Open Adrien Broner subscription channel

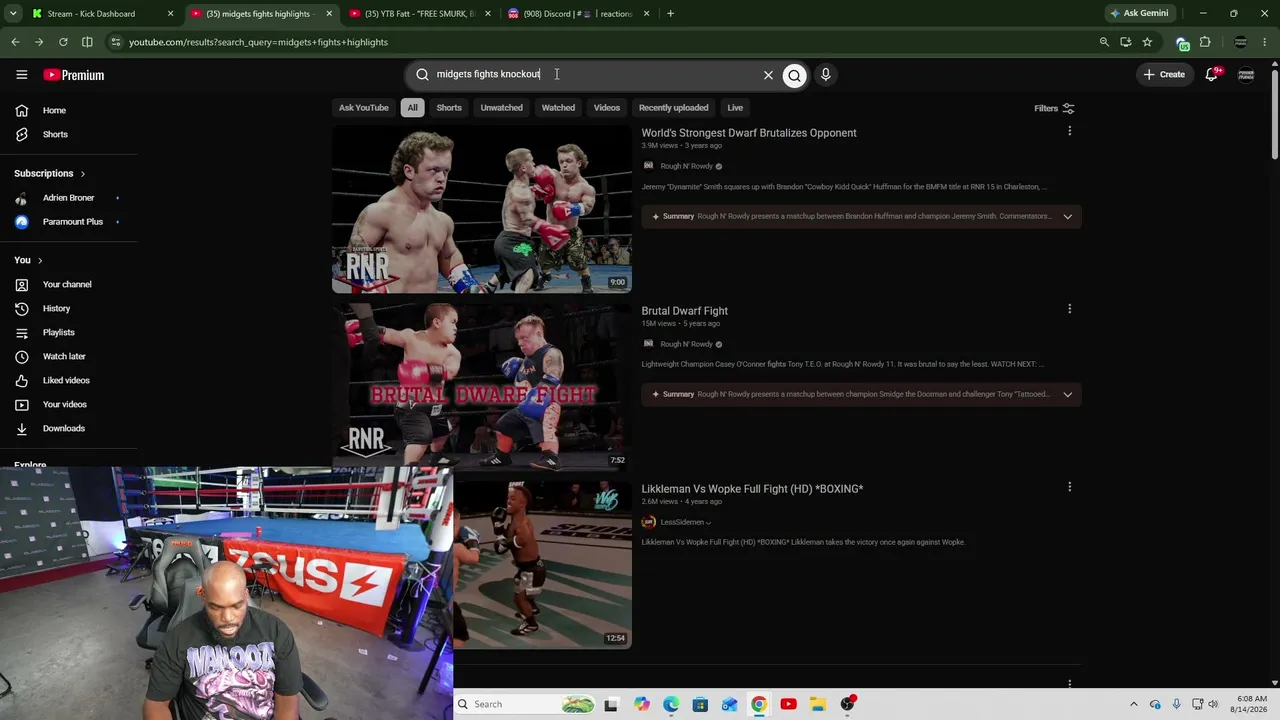point(69,198)
